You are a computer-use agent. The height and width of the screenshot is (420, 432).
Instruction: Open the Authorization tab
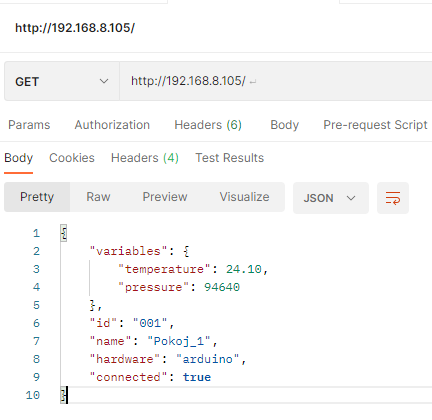coord(112,125)
